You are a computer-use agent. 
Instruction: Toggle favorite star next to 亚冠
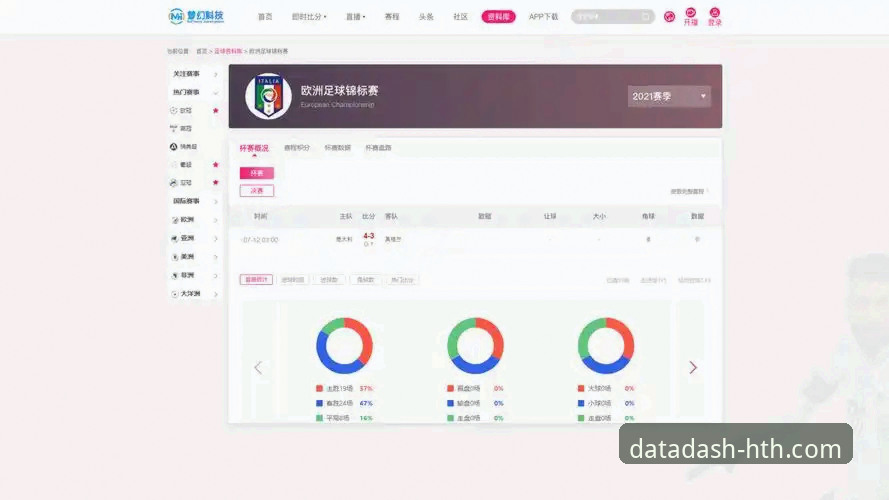(215, 183)
